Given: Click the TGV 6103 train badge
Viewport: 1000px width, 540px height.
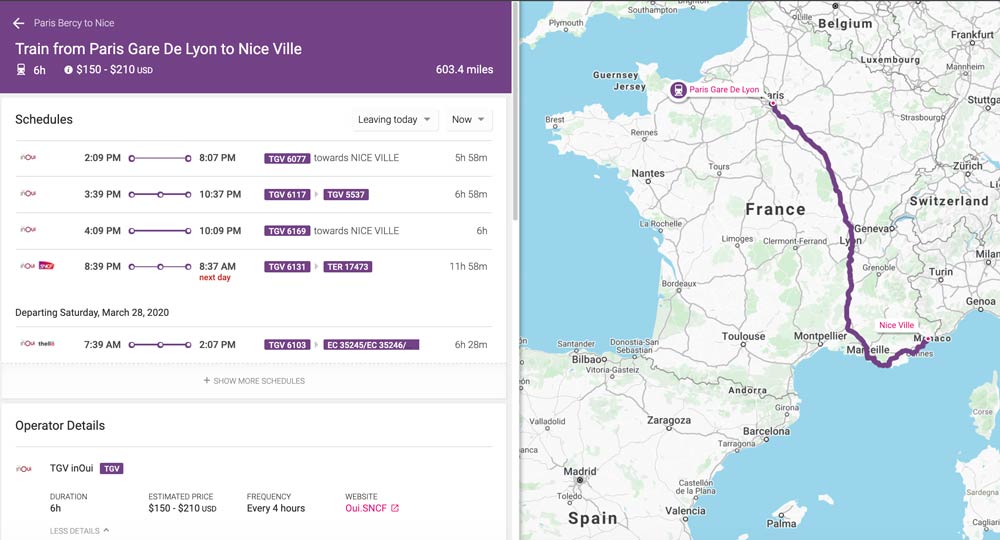Looking at the screenshot, I should [287, 345].
